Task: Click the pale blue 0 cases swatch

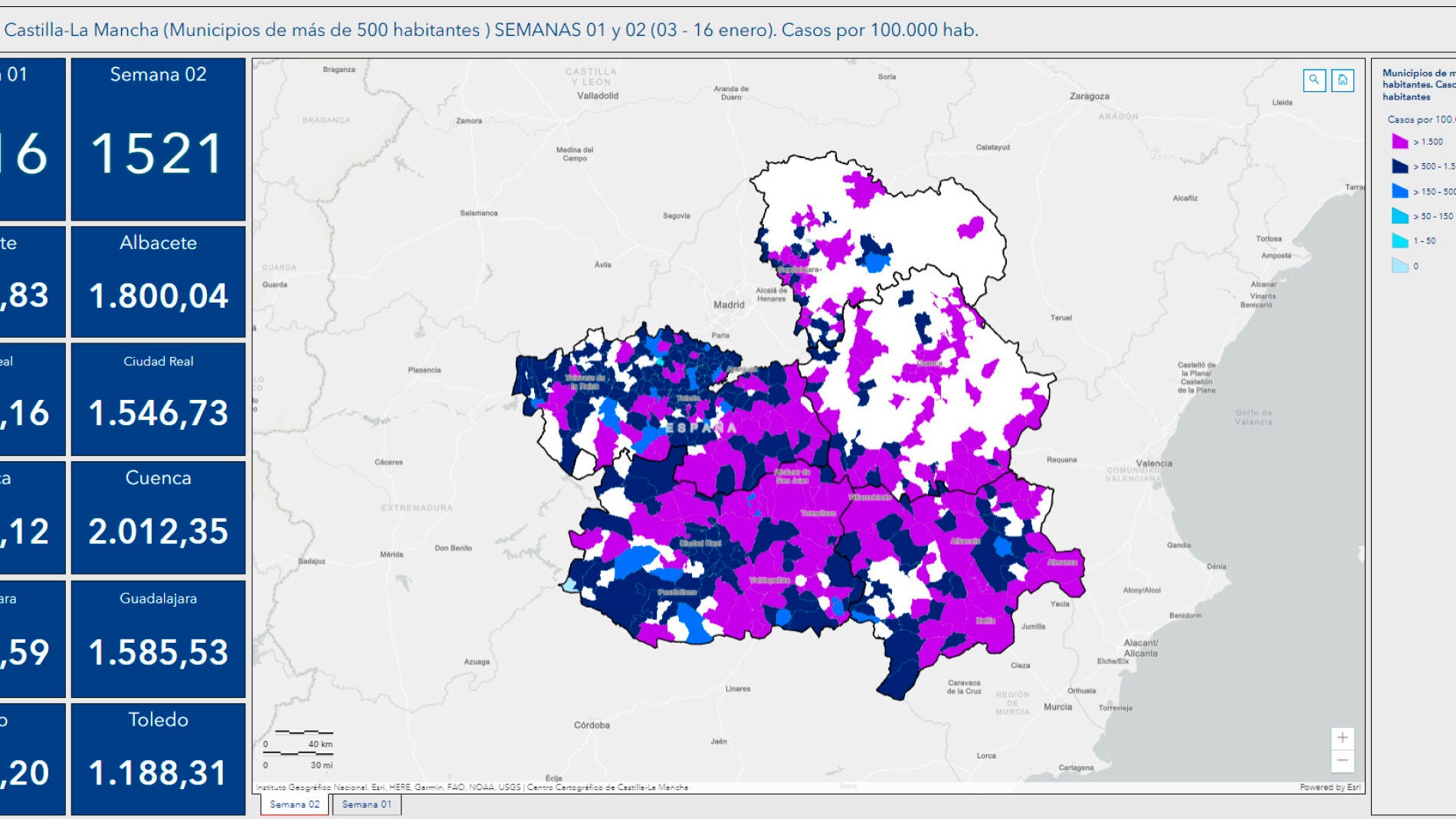Action: pyautogui.click(x=1400, y=265)
